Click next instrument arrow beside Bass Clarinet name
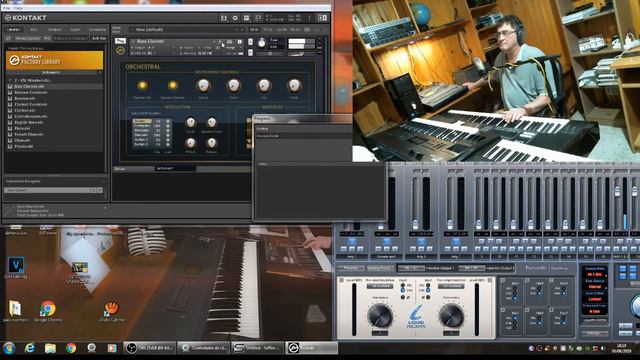The height and width of the screenshot is (360, 640). (219, 42)
